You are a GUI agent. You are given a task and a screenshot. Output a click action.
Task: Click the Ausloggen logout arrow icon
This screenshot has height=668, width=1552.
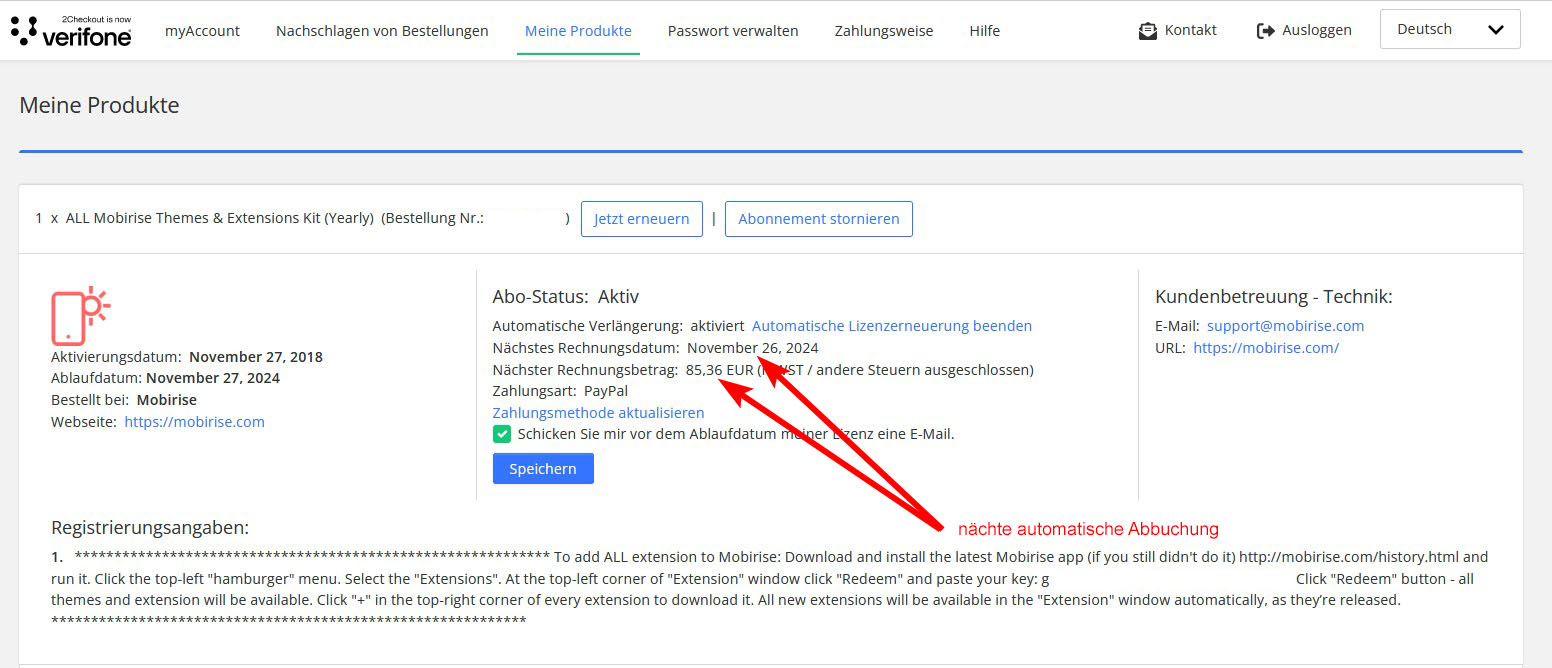coord(1265,31)
